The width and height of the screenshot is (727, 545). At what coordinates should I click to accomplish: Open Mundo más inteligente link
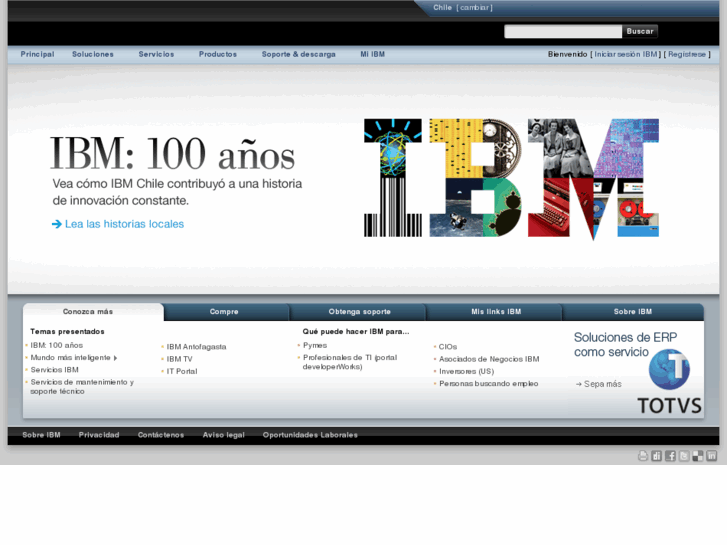click(70, 358)
